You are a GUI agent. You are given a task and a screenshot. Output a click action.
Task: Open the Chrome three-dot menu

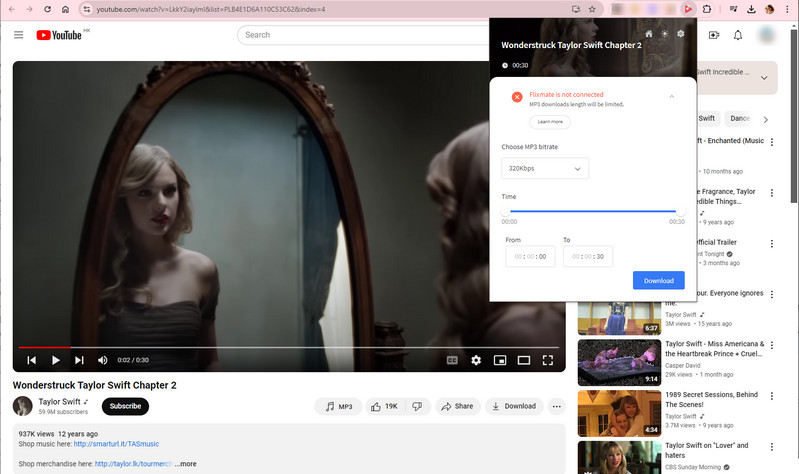[787, 9]
